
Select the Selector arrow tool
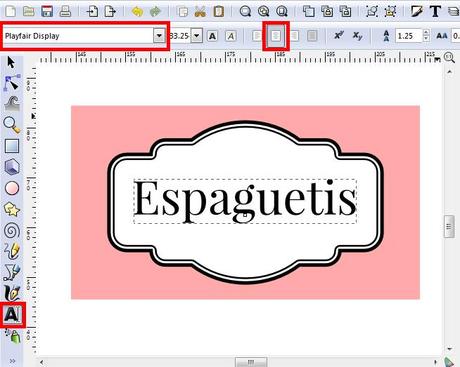(11, 62)
